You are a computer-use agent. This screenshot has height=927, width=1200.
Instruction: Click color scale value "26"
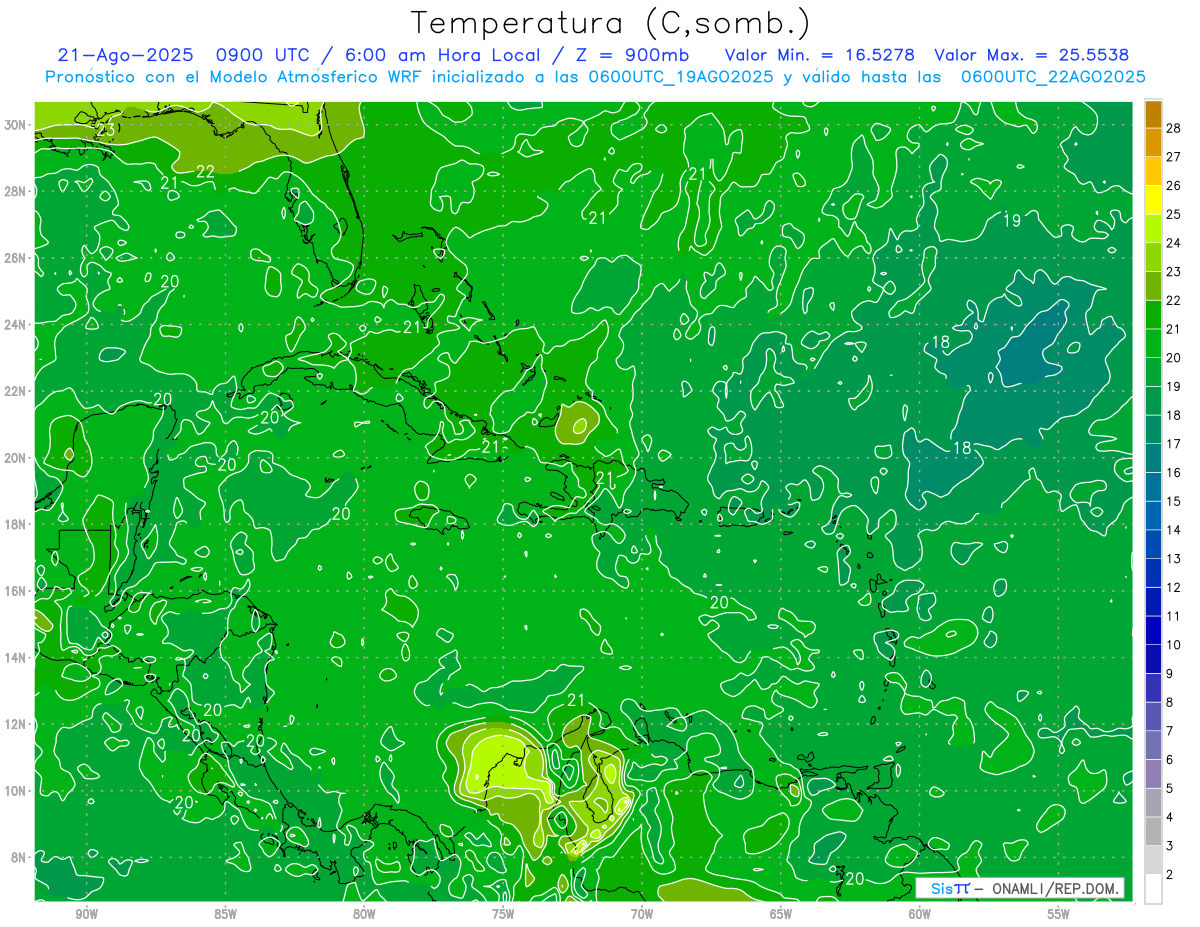tap(1174, 186)
